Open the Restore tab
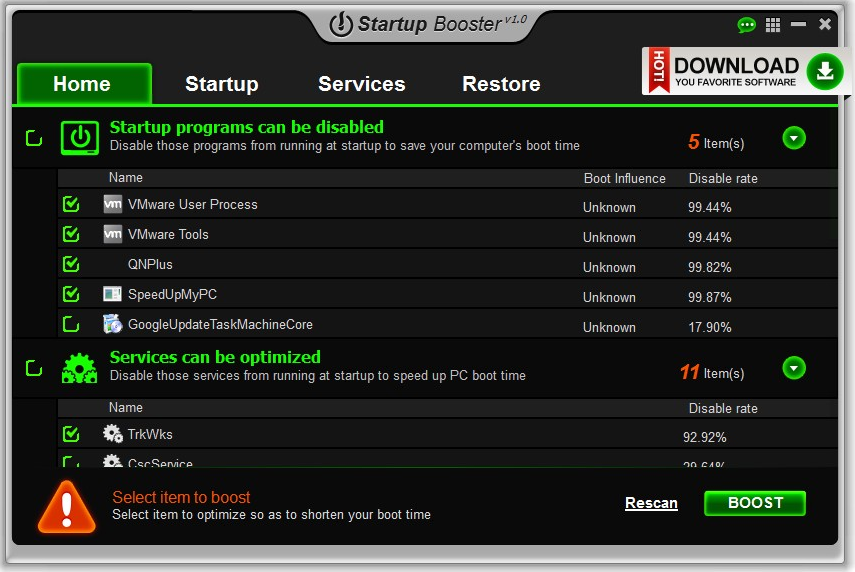The height and width of the screenshot is (572, 855). (501, 84)
